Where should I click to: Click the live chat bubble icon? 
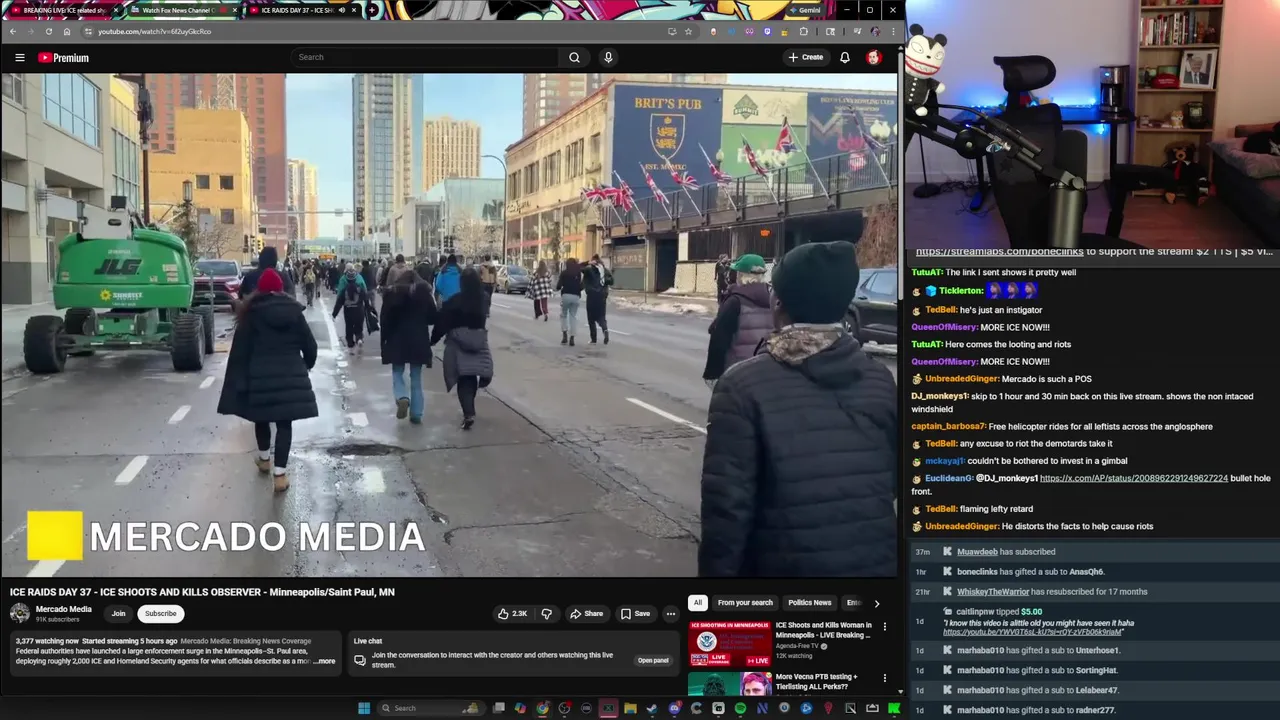pyautogui.click(x=360, y=660)
